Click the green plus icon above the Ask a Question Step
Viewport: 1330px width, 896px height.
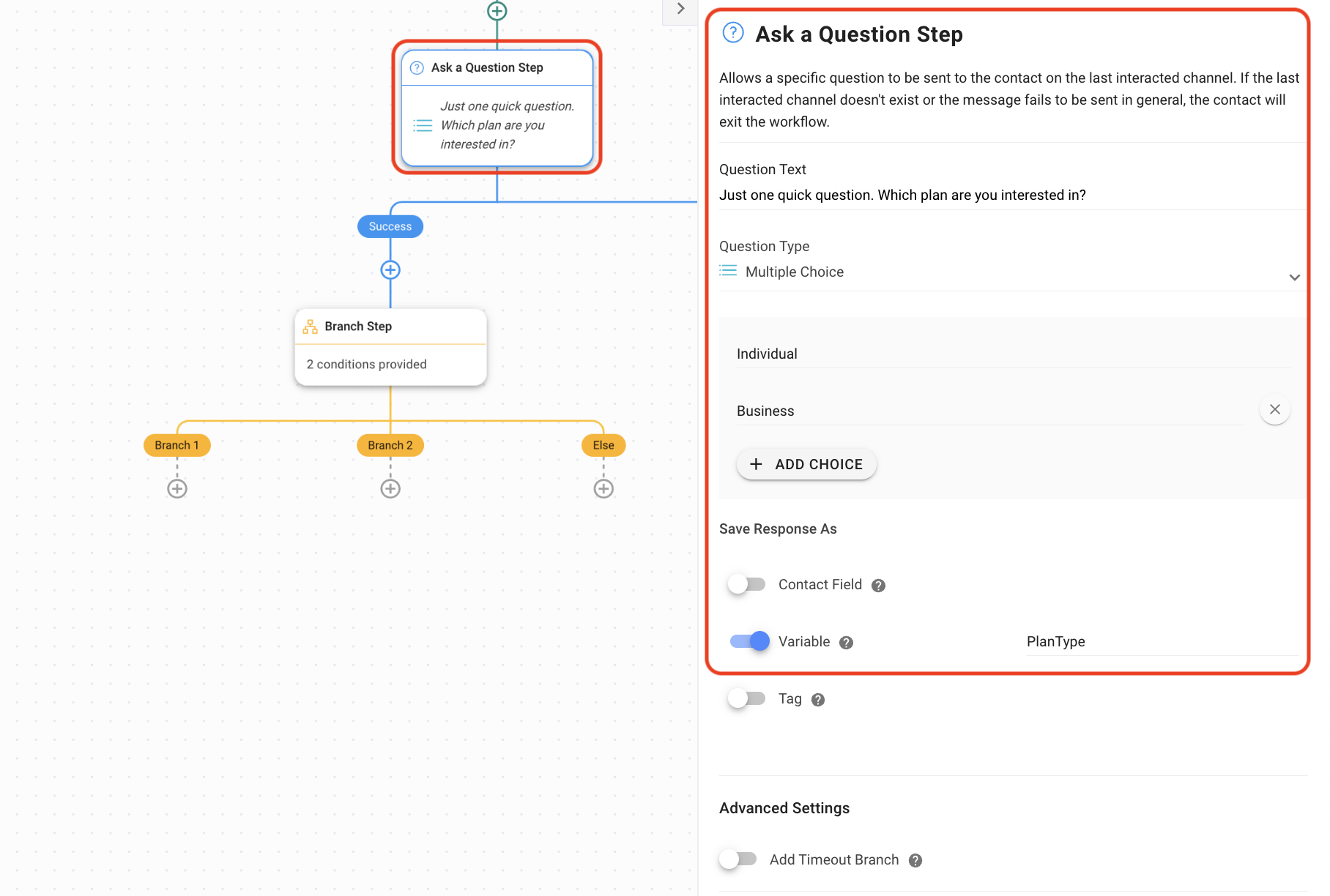(497, 11)
